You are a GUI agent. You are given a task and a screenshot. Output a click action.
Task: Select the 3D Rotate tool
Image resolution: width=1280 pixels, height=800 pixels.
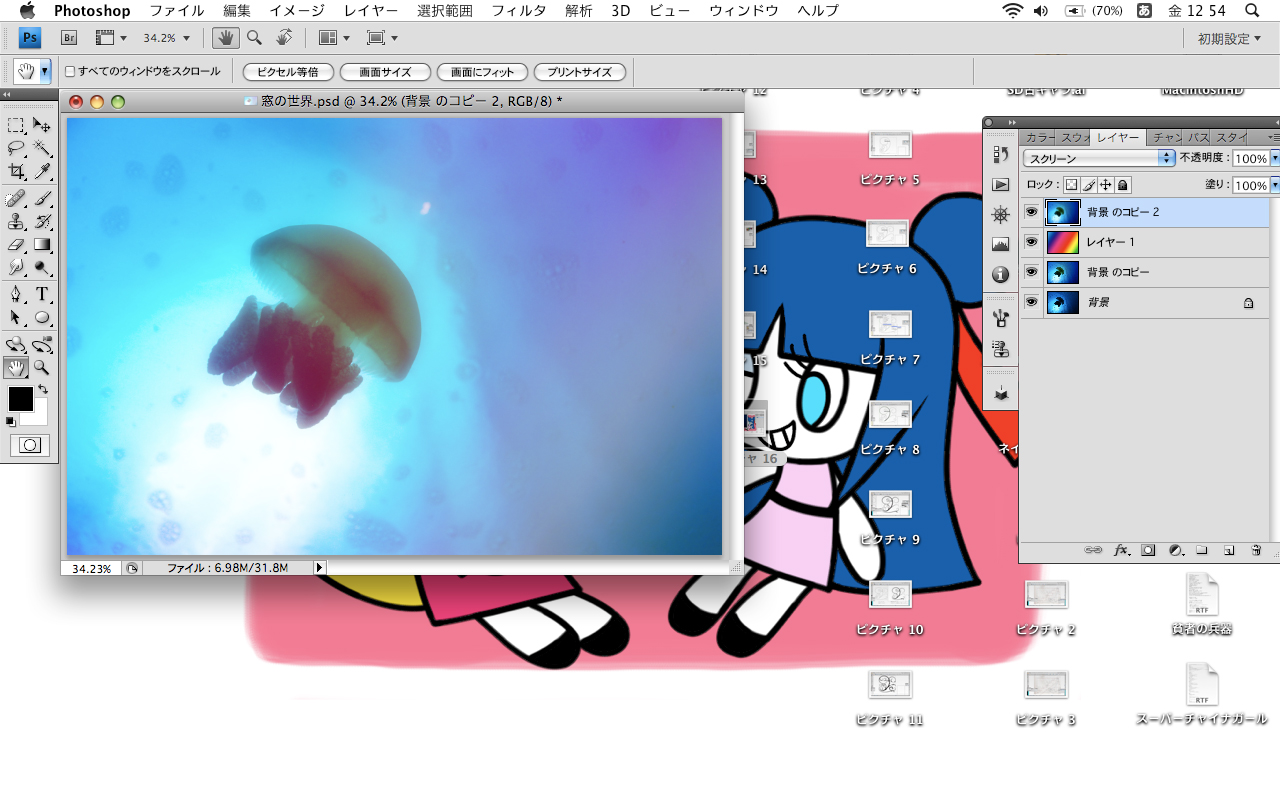tap(16, 345)
